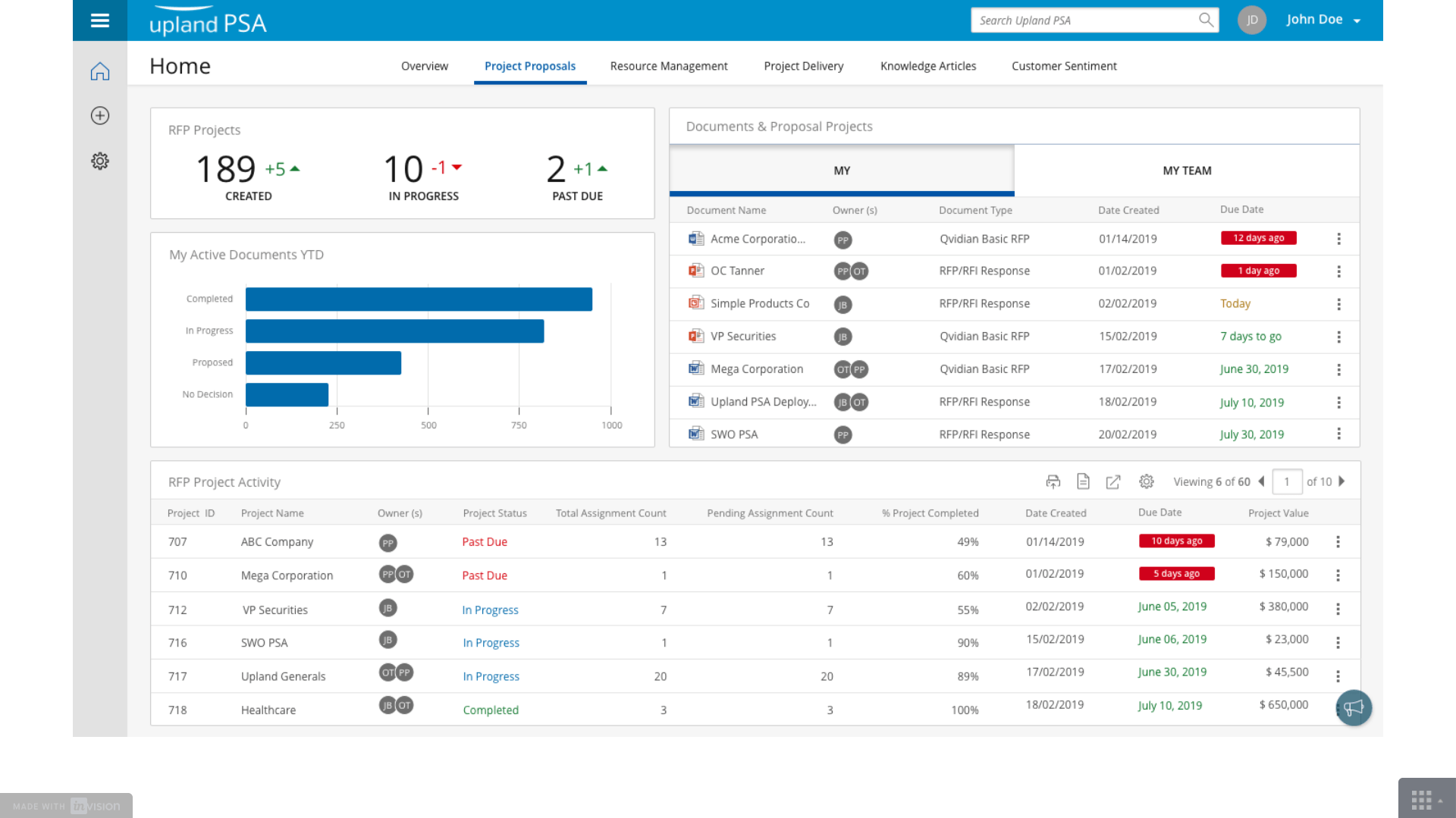Go to previous page of project activity

pyautogui.click(x=1261, y=481)
